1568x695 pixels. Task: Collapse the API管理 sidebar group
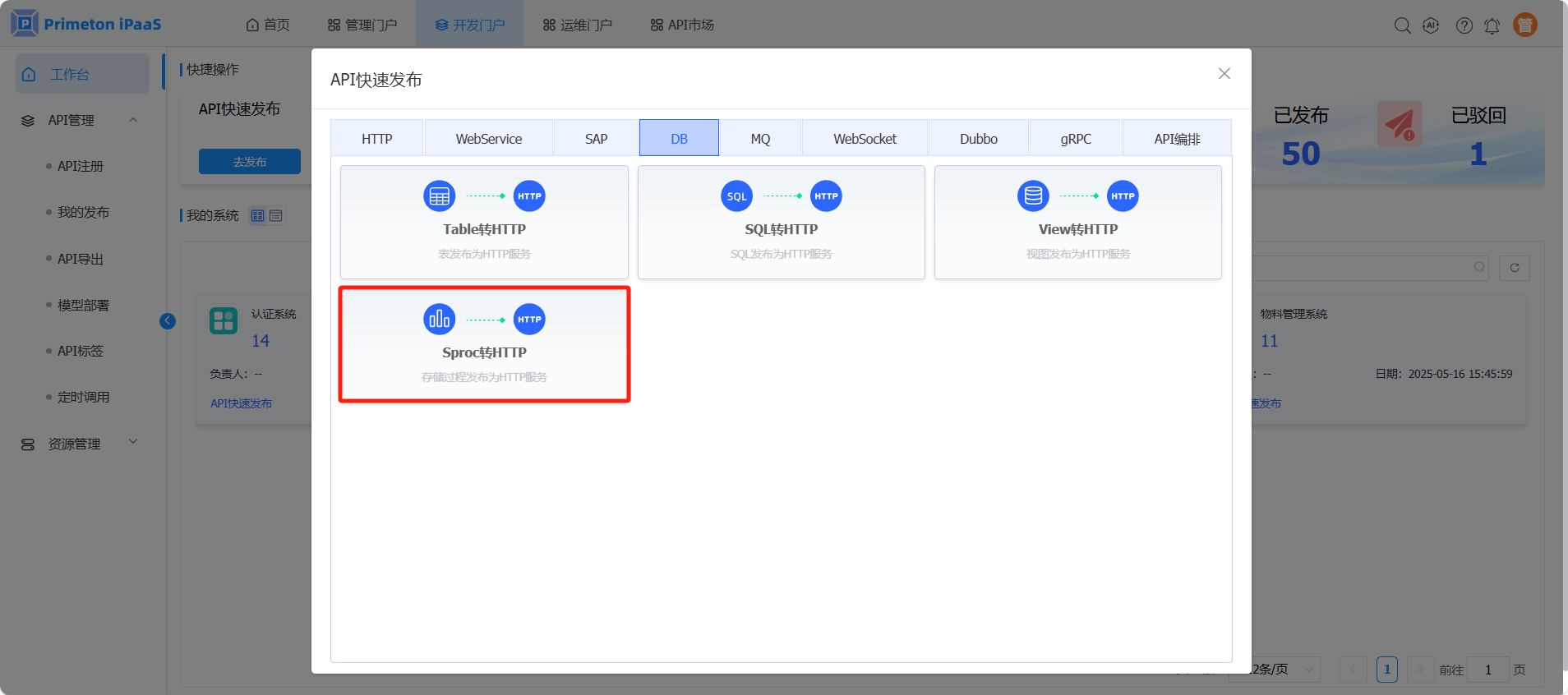(133, 120)
